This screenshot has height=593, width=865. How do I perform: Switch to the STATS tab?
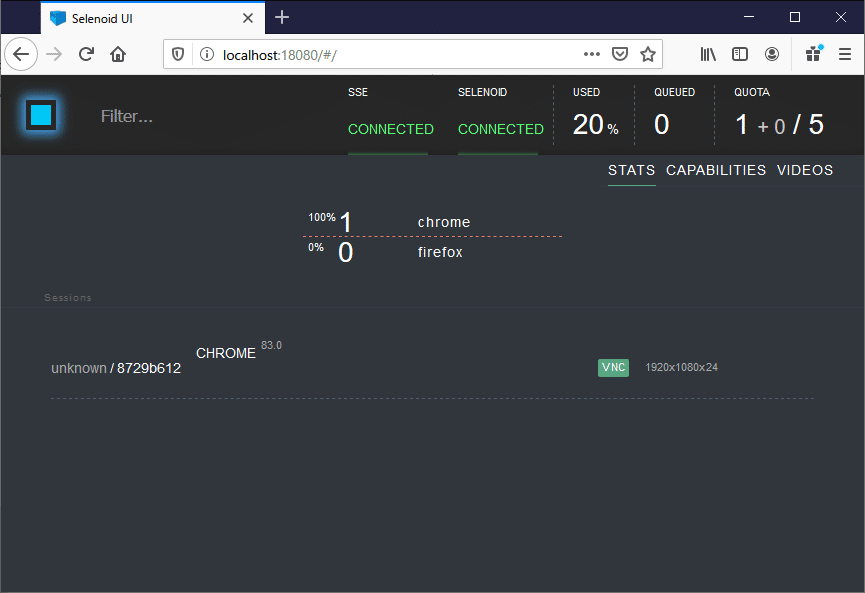click(632, 170)
